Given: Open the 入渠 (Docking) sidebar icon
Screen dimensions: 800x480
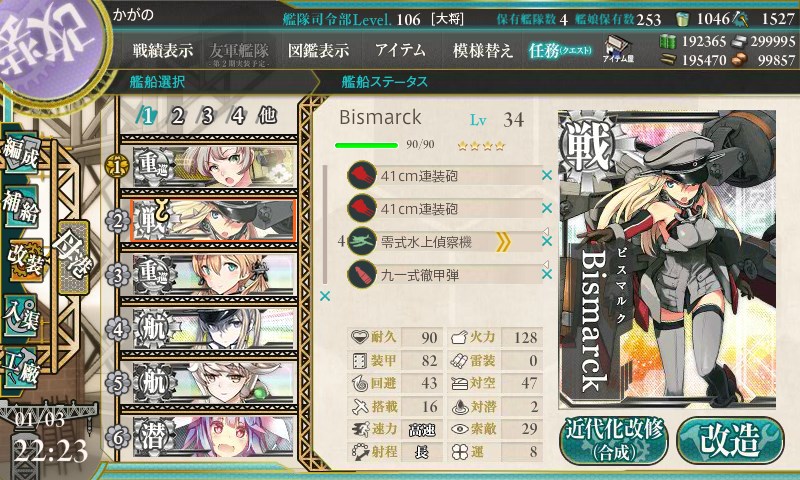Looking at the screenshot, I should (x=21, y=315).
